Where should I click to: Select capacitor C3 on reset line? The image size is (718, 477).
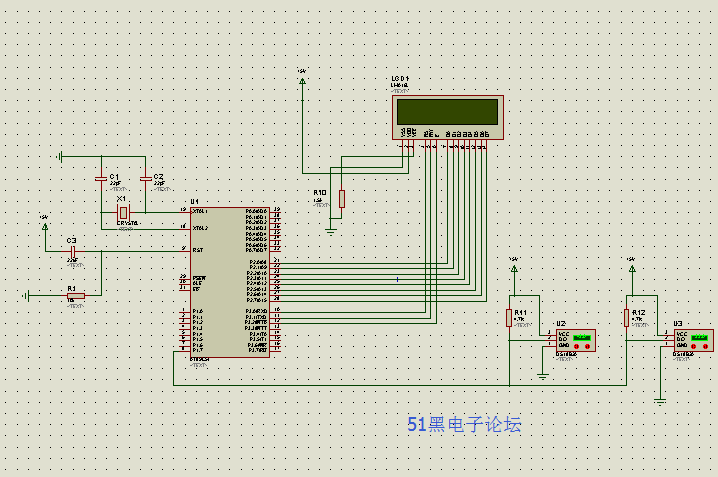tap(72, 250)
